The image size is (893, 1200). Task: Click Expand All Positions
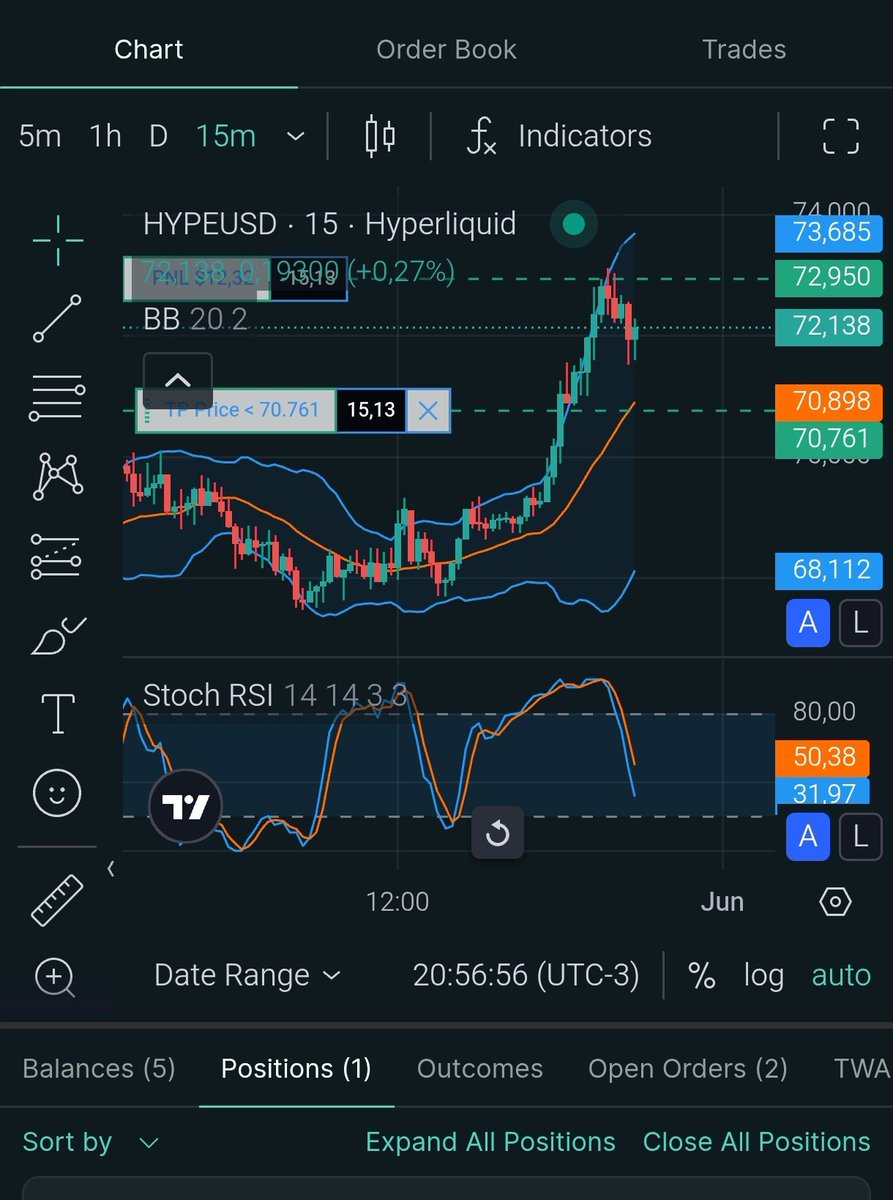pos(490,1142)
